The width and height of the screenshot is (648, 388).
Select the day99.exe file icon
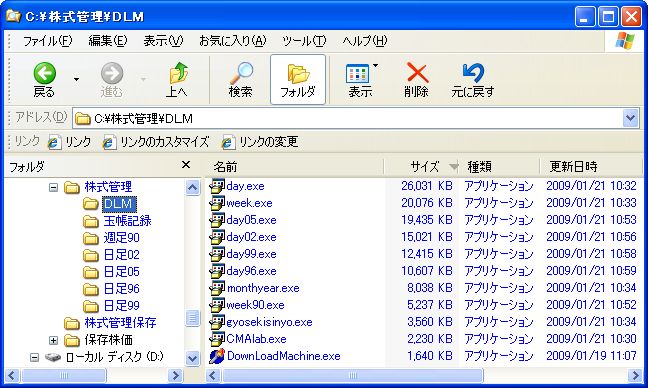pos(217,254)
